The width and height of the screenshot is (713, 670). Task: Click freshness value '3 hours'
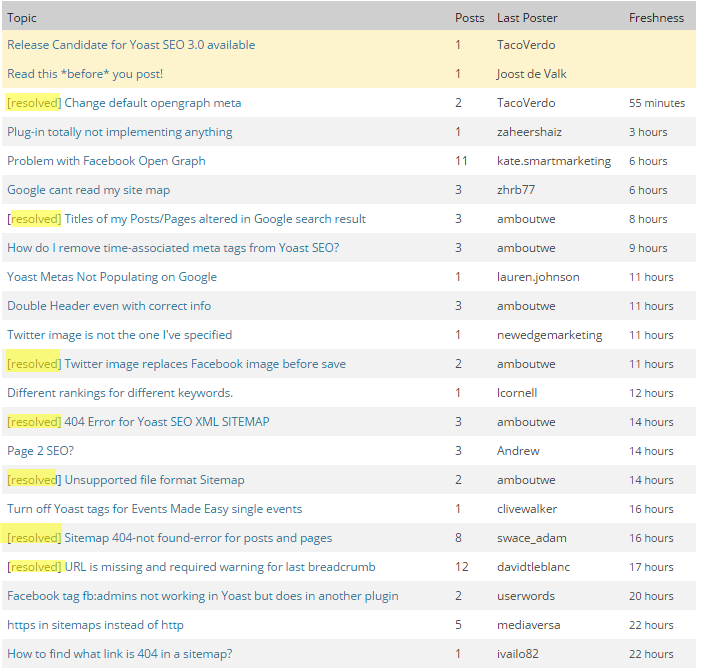click(648, 132)
